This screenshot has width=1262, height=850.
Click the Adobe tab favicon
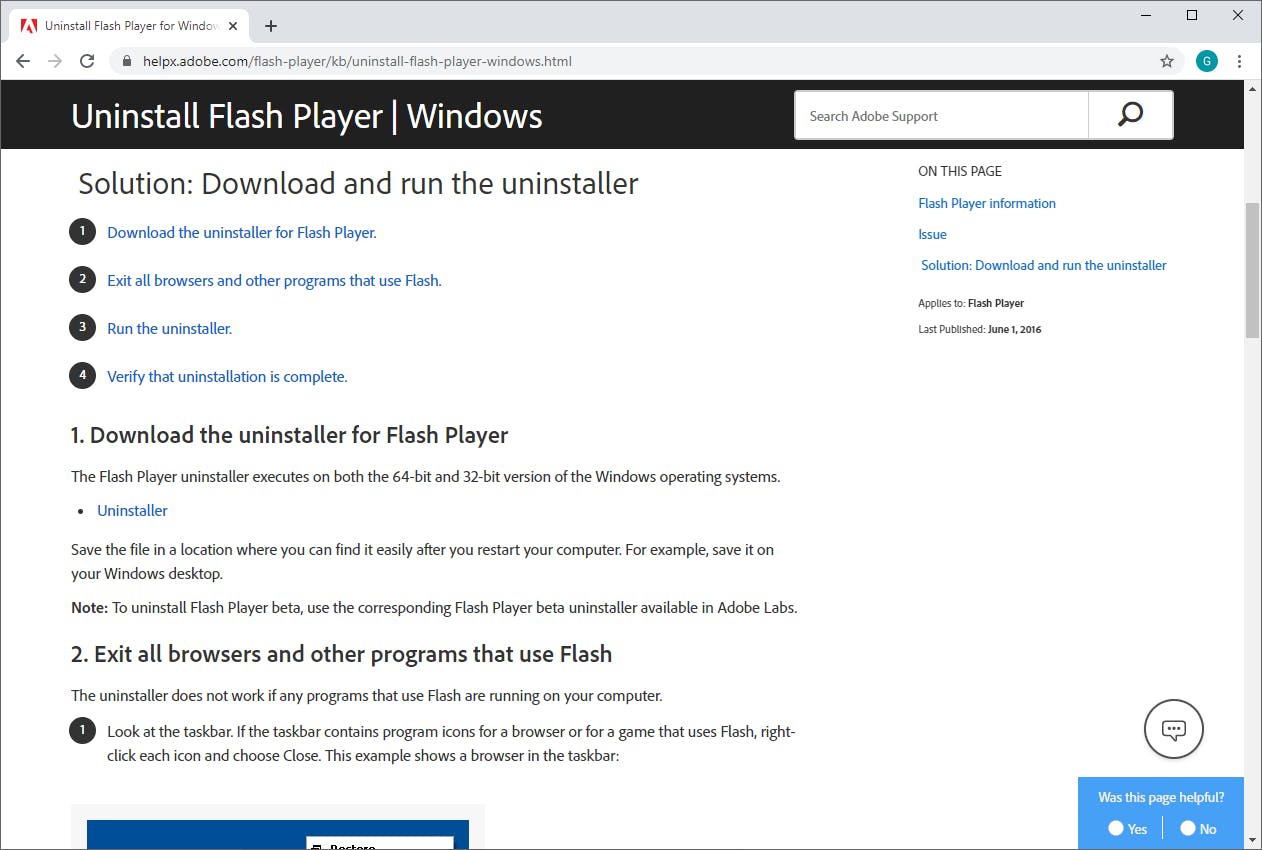pyautogui.click(x=29, y=26)
